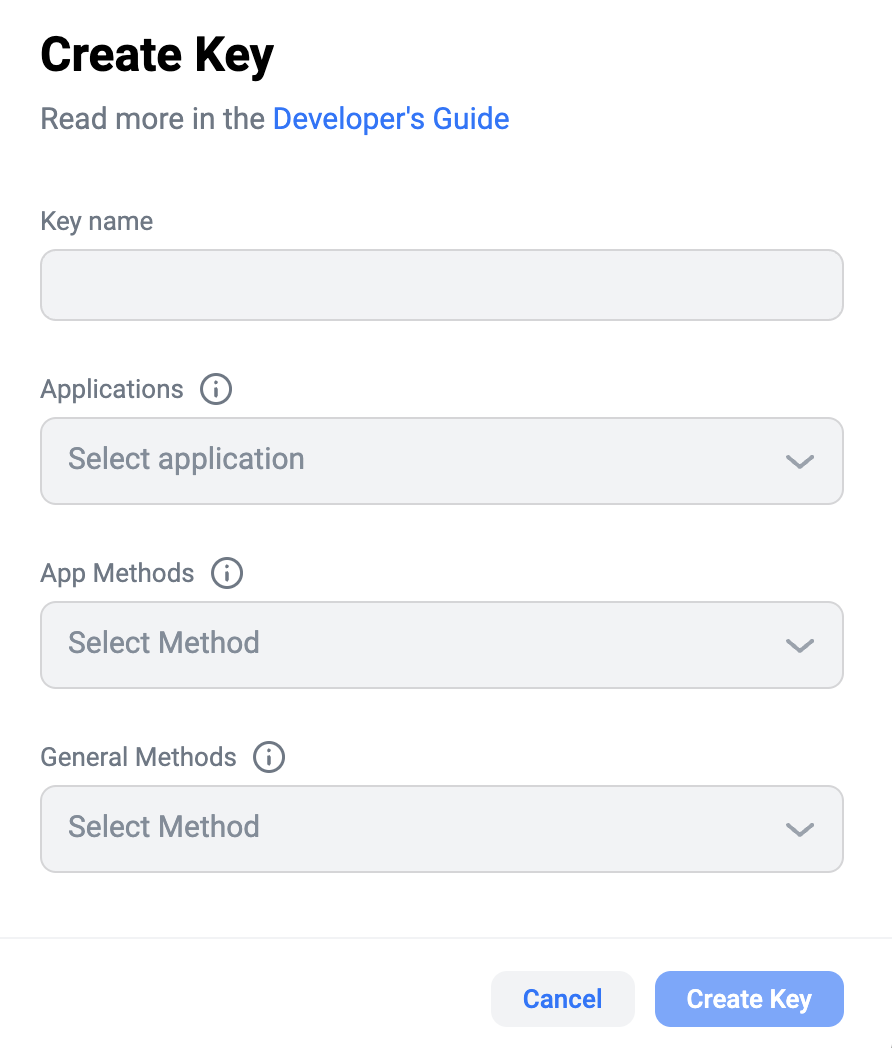The height and width of the screenshot is (1048, 892).
Task: Focus the Key name text field
Action: 441,285
